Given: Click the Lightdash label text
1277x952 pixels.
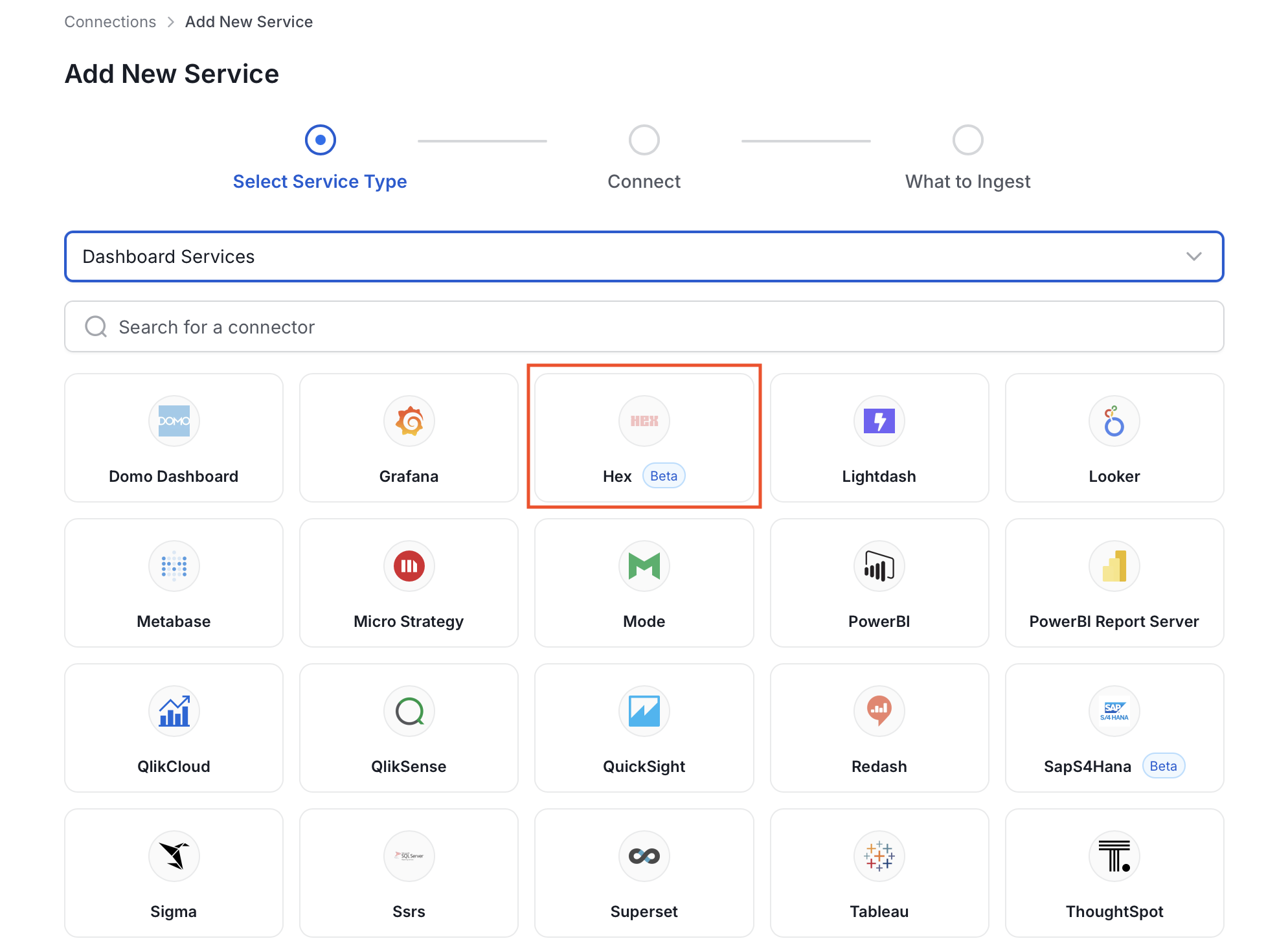Looking at the screenshot, I should pos(879,477).
